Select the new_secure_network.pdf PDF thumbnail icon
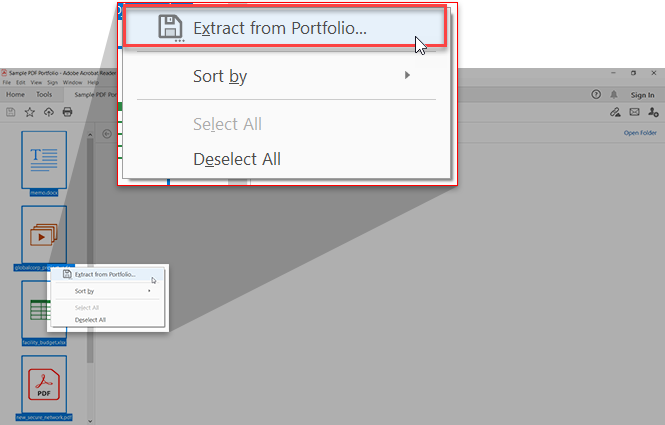 [x=44, y=384]
